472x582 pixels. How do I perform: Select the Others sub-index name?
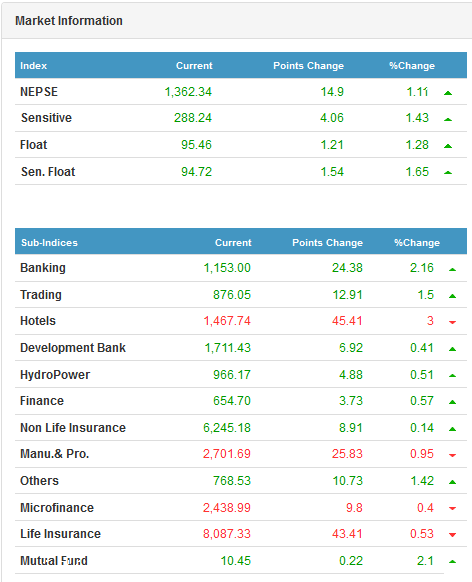click(39, 481)
